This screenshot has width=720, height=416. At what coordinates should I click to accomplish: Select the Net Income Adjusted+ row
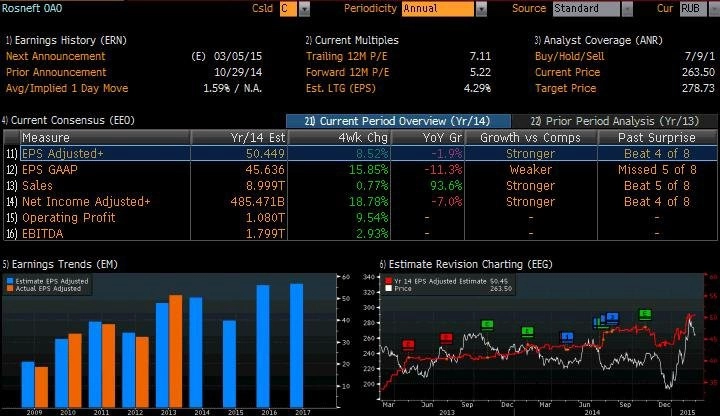tap(360, 202)
